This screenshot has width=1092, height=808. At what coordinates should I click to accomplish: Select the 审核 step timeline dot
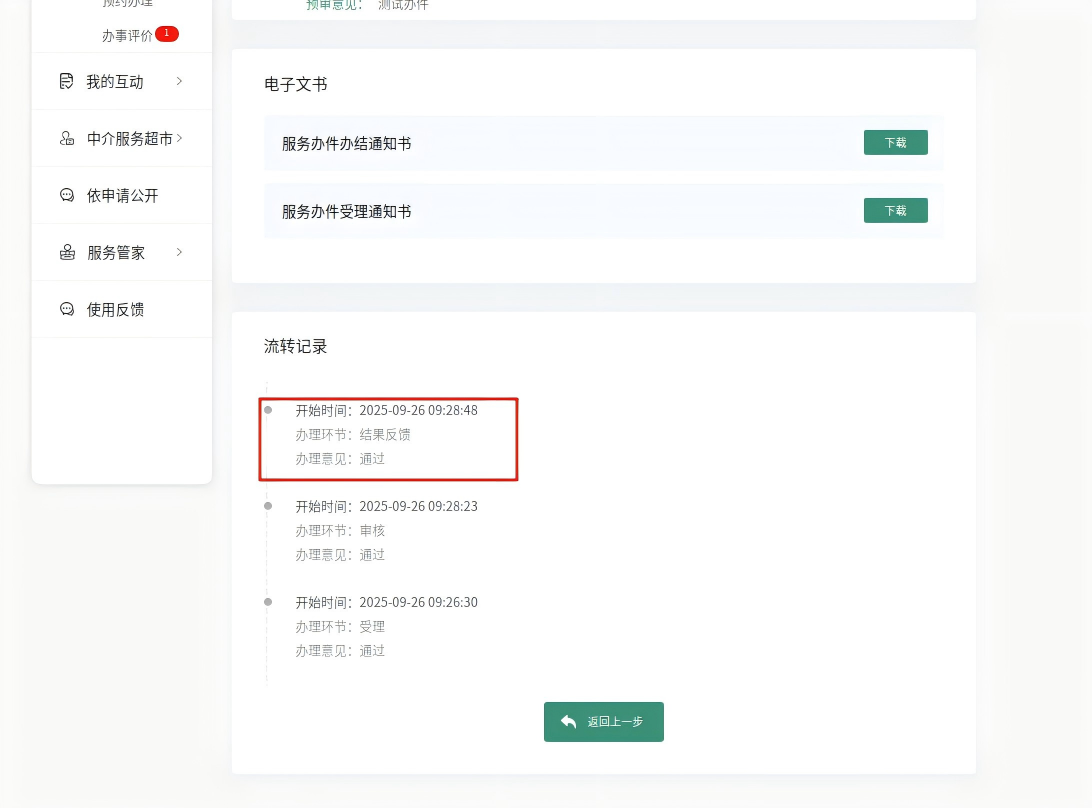tap(268, 506)
